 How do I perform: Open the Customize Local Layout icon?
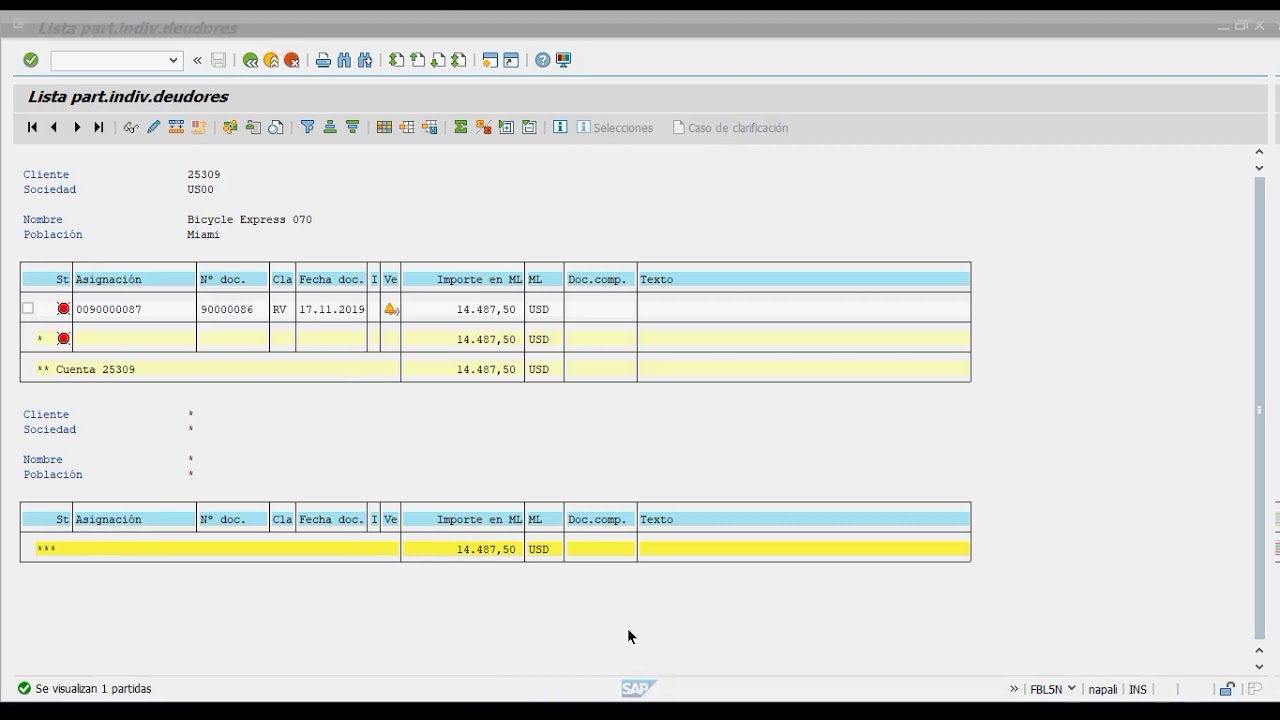click(563, 60)
